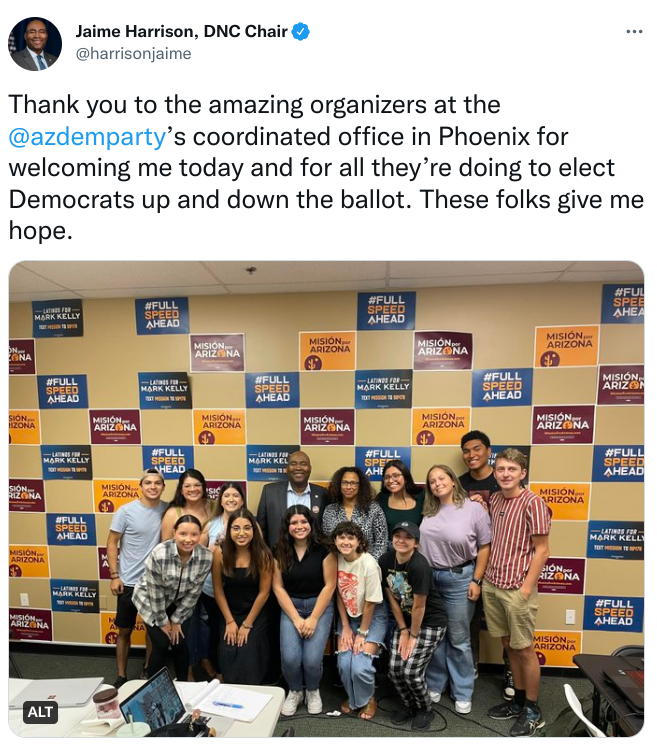Screen dimensions: 657x748
Task: Click the smoke detector on photo ceiling
Action: click(x=251, y=270)
